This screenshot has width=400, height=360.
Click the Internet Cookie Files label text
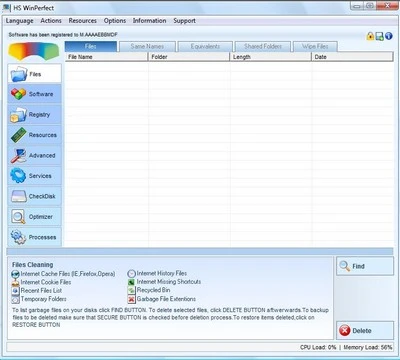(x=46, y=282)
